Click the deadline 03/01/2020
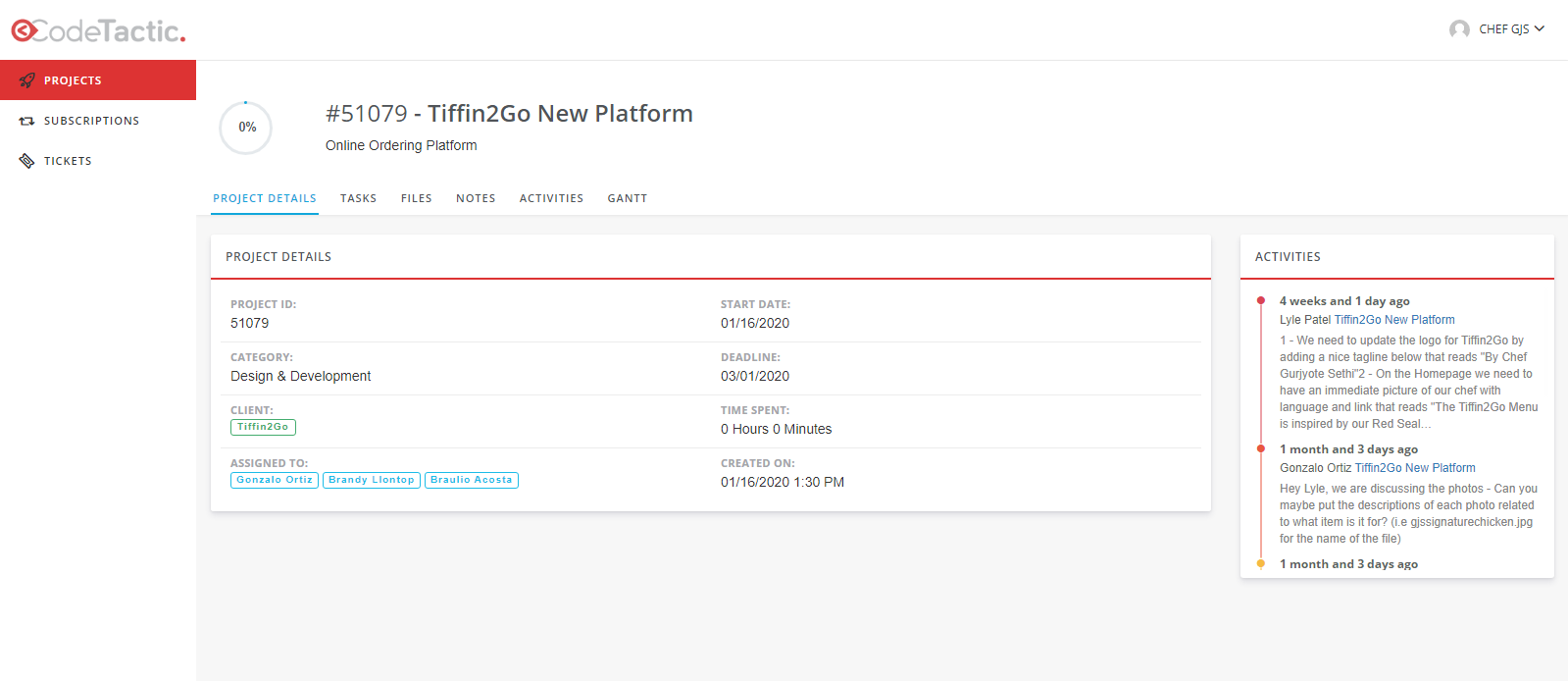 [755, 376]
